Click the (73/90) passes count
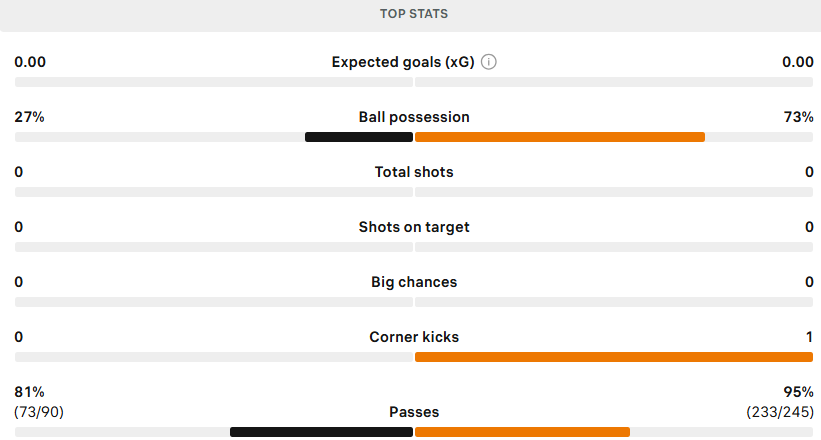Screen dimensions: 821x440 (x=39, y=412)
